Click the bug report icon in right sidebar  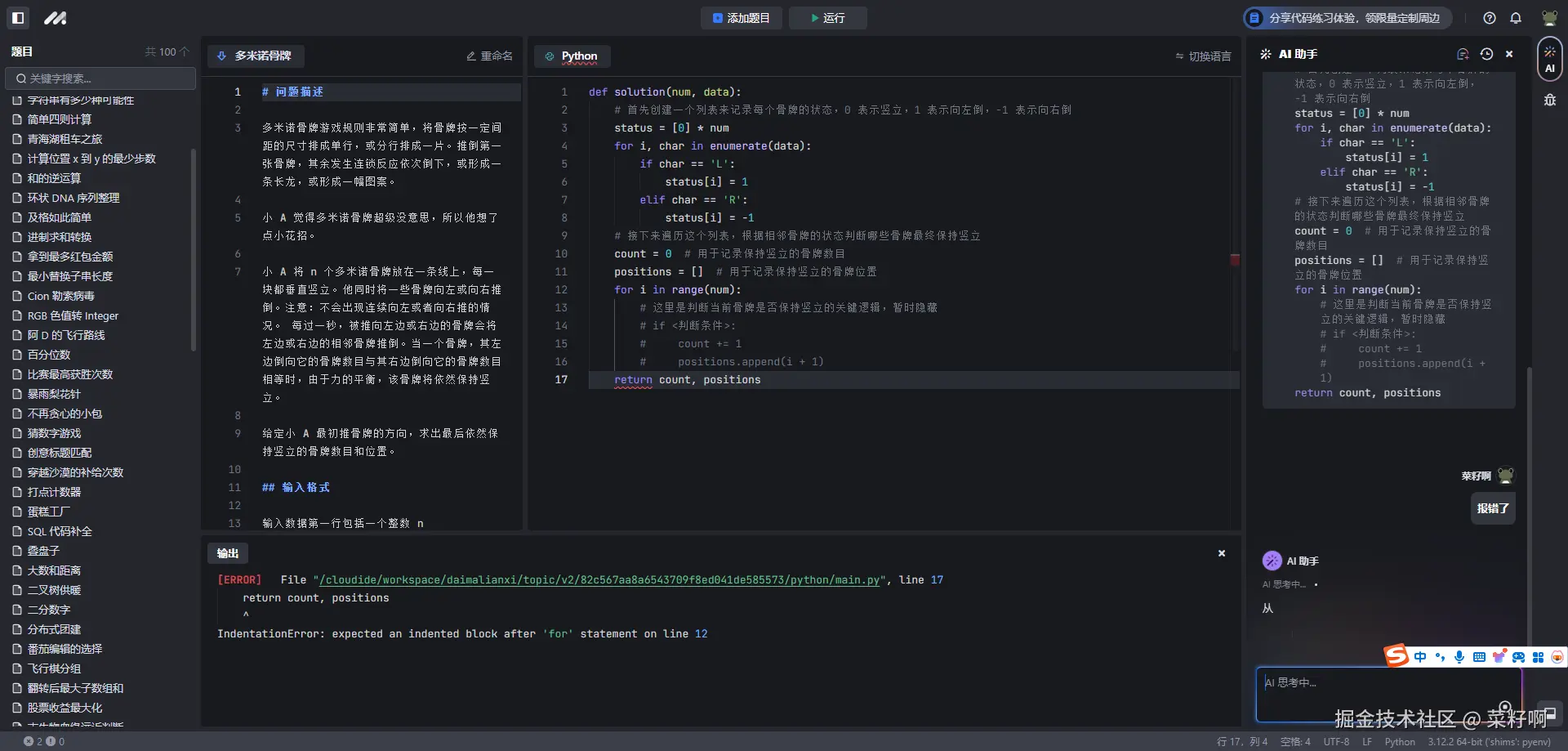(1551, 100)
